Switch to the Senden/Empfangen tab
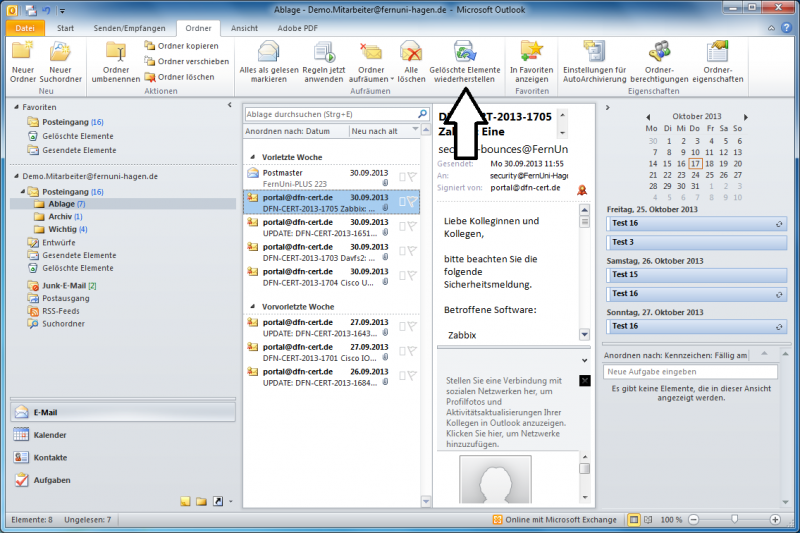 coord(129,28)
